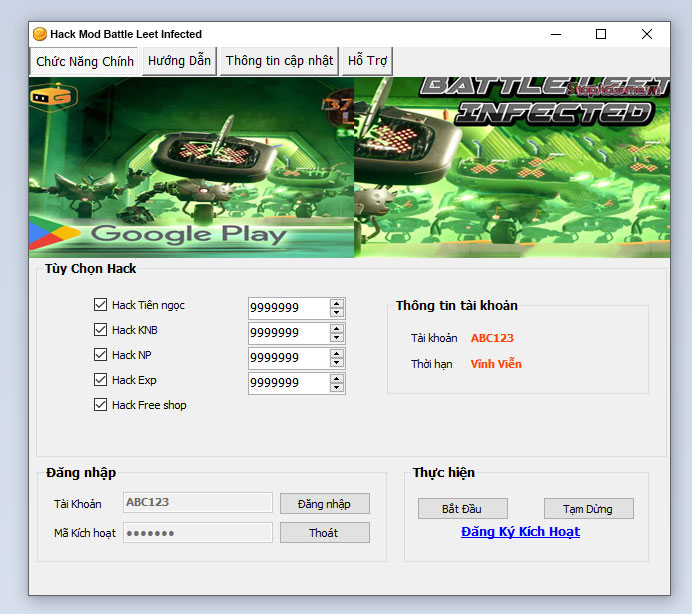
Task: Minimize the Hack Mod window
Action: pyautogui.click(x=556, y=34)
